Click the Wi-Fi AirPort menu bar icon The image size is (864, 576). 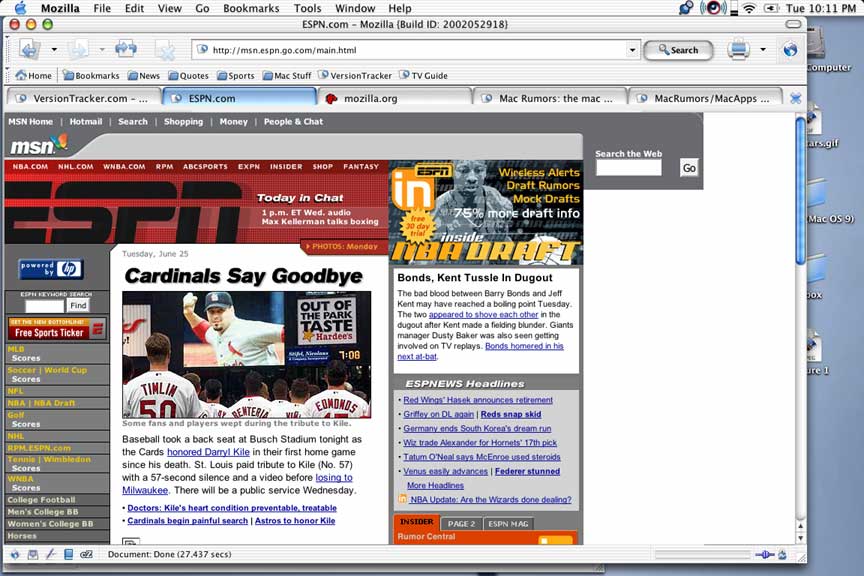point(749,8)
